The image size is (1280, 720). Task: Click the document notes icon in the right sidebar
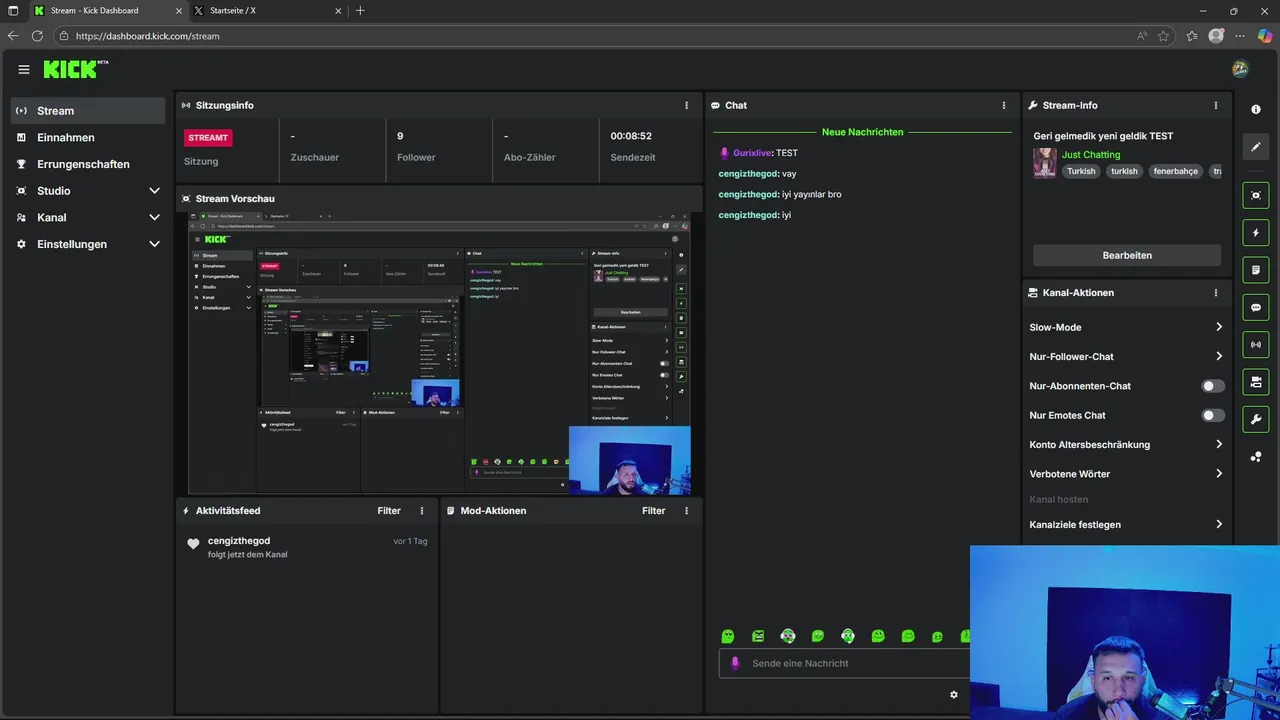(1256, 270)
